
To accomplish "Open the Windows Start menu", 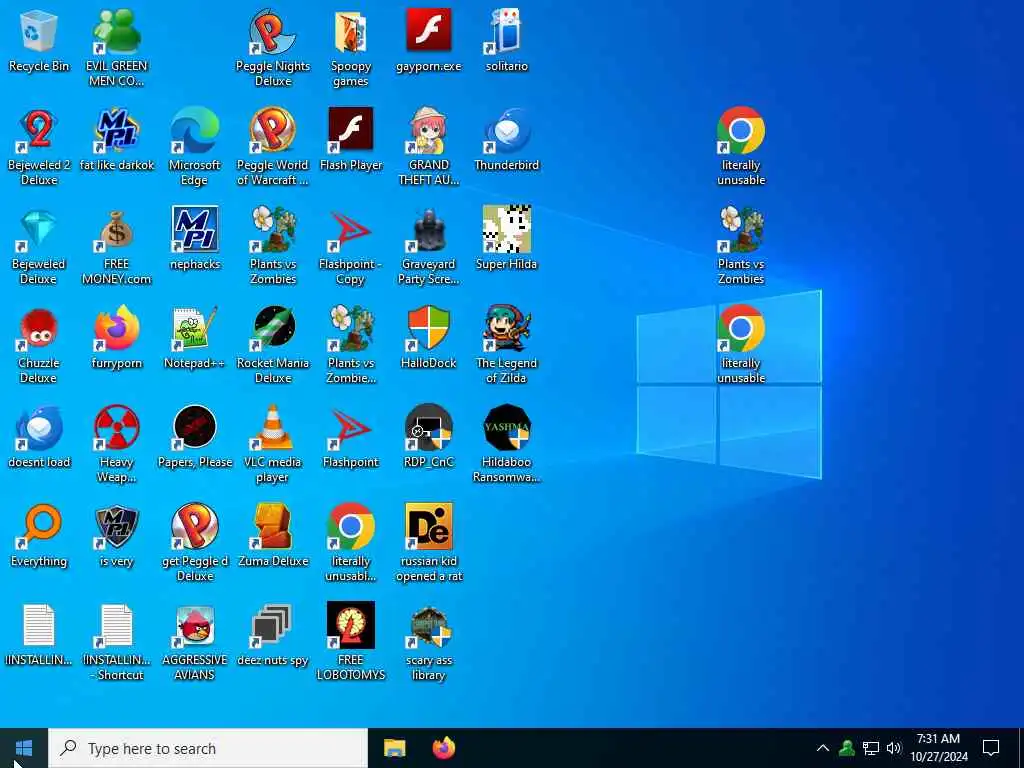I will coord(24,748).
